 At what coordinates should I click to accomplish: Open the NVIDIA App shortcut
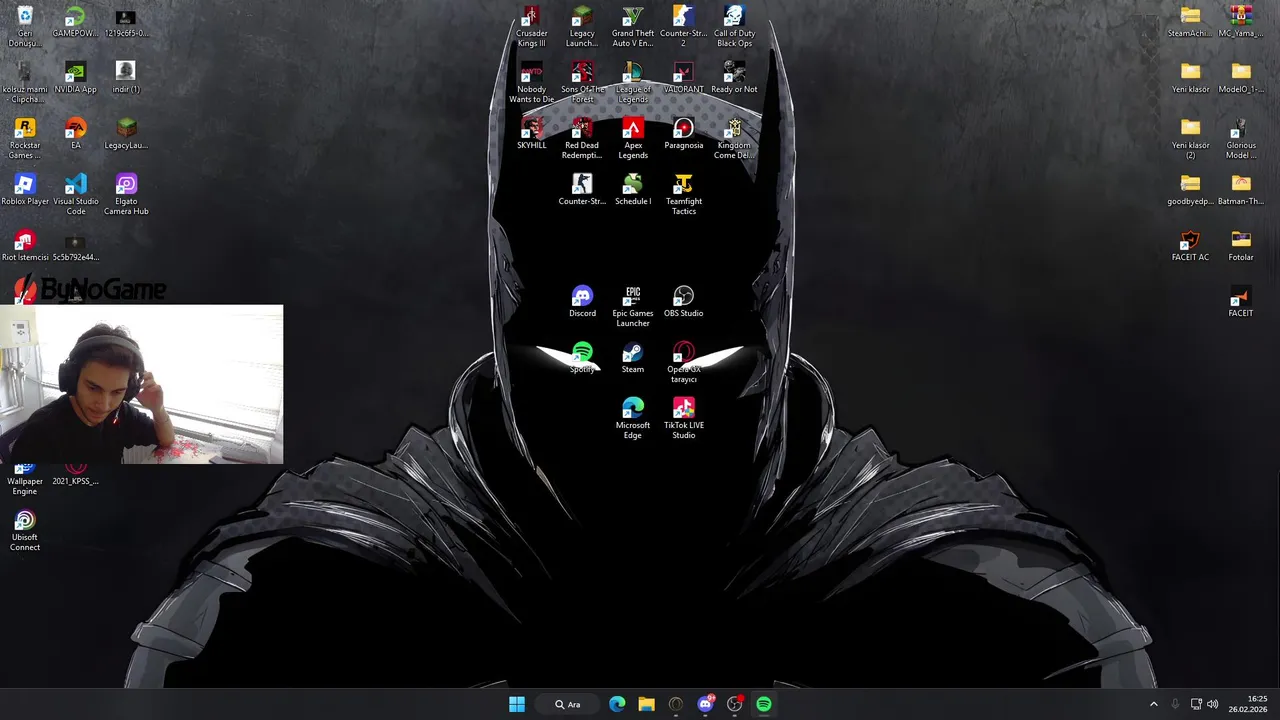(x=75, y=78)
